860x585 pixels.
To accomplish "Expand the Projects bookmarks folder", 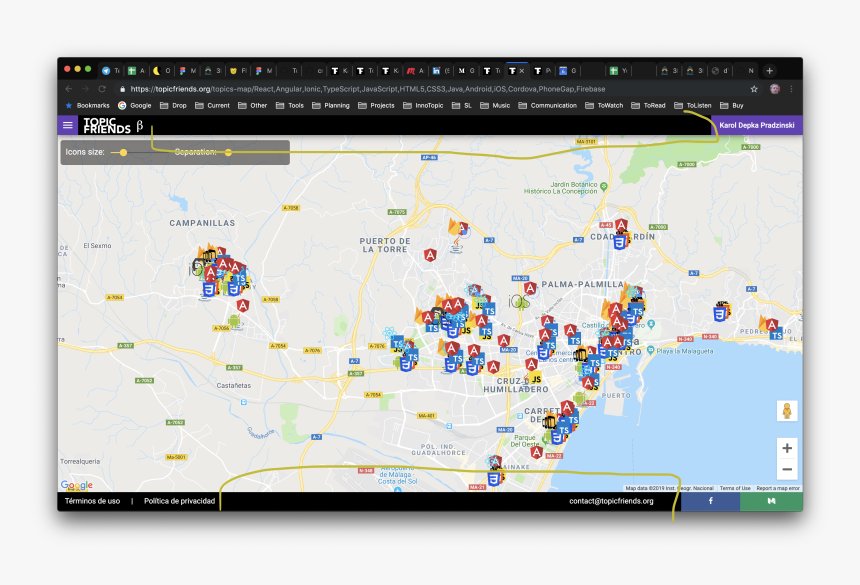I will [376, 105].
